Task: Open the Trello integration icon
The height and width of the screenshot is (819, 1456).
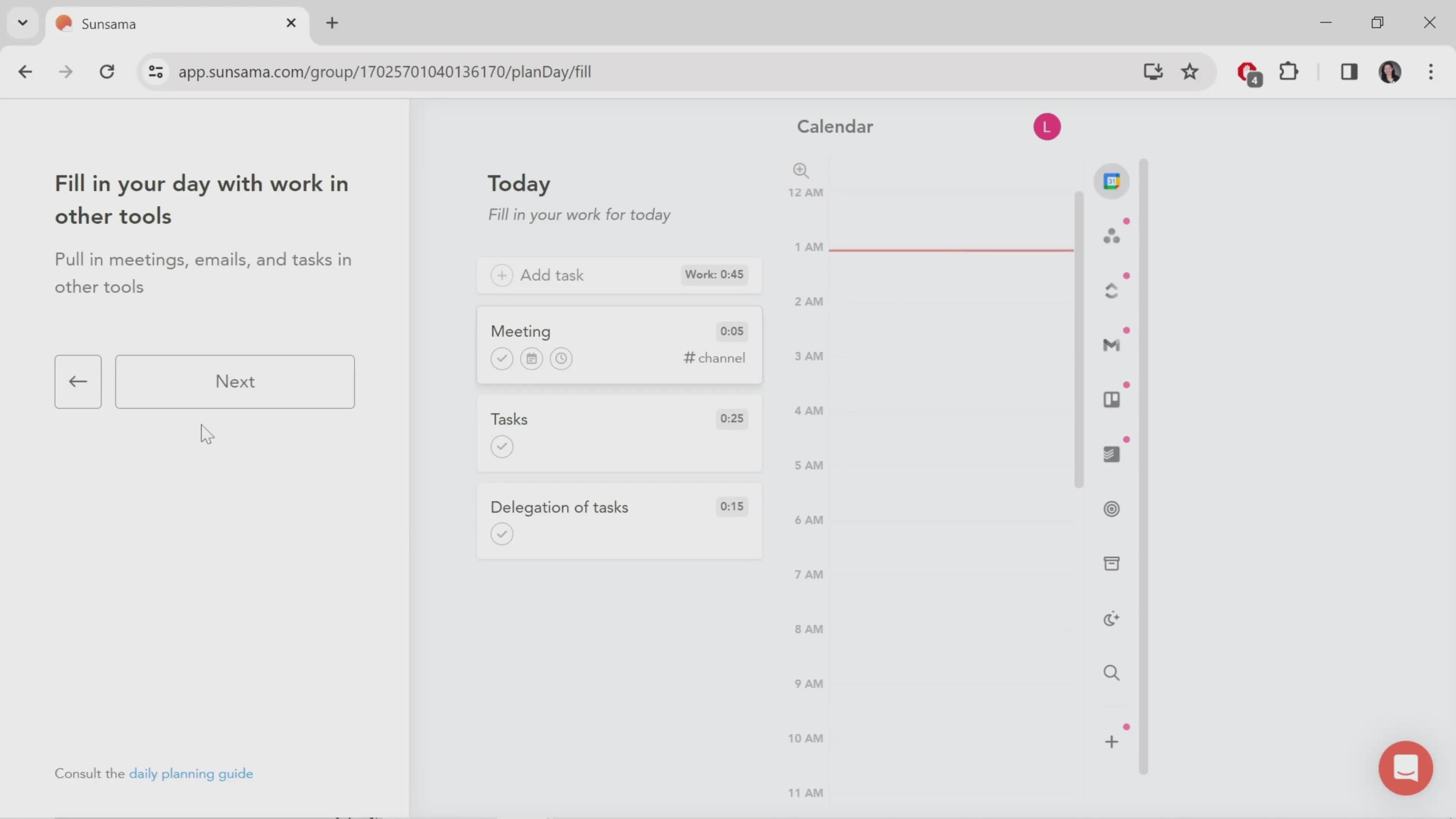Action: [1111, 400]
